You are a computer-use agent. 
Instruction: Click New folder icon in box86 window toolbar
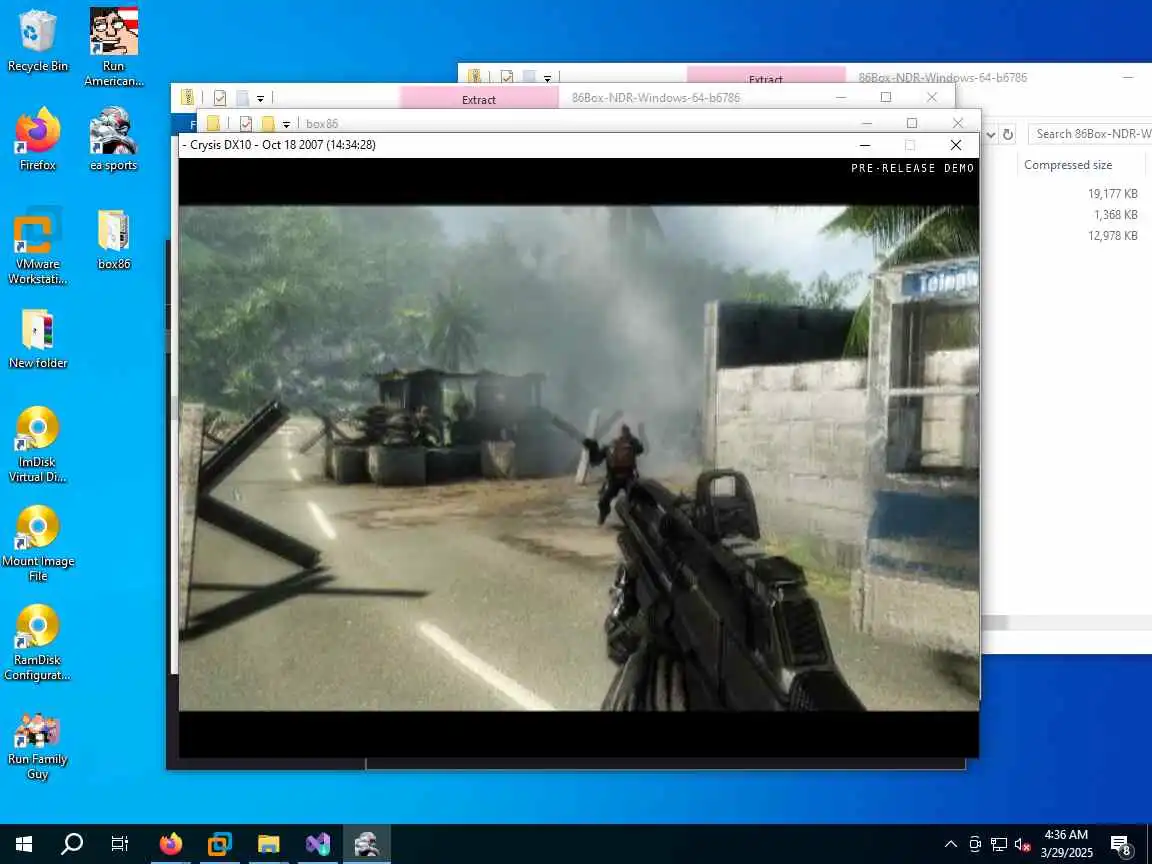point(267,123)
